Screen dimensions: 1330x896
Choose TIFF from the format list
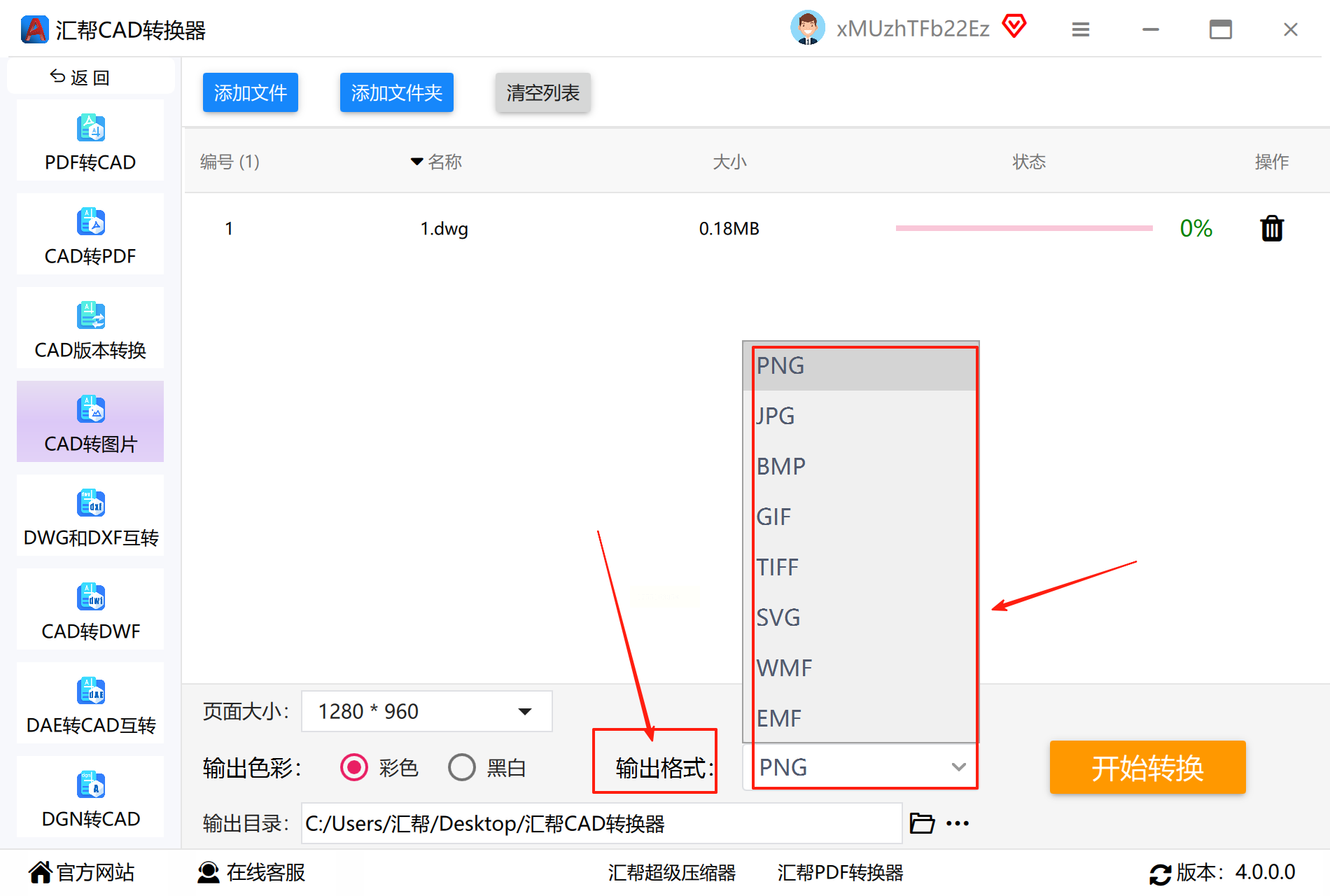pyautogui.click(x=860, y=567)
